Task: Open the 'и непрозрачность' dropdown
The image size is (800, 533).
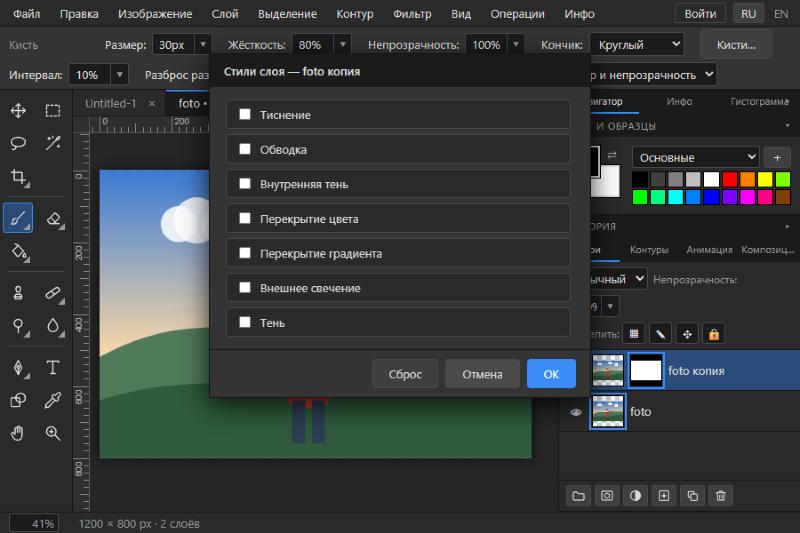Action: (652, 75)
